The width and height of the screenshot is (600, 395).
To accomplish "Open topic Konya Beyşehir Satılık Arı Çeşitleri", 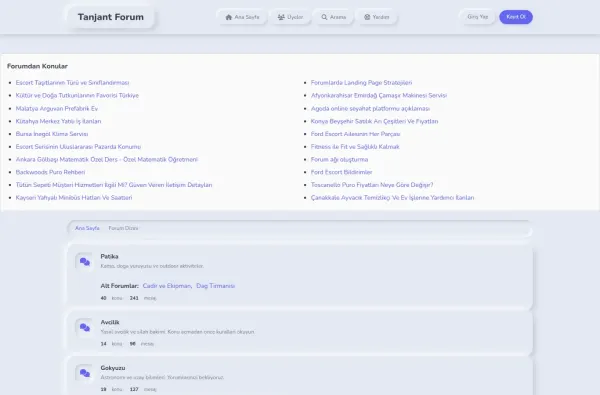I will [x=375, y=121].
